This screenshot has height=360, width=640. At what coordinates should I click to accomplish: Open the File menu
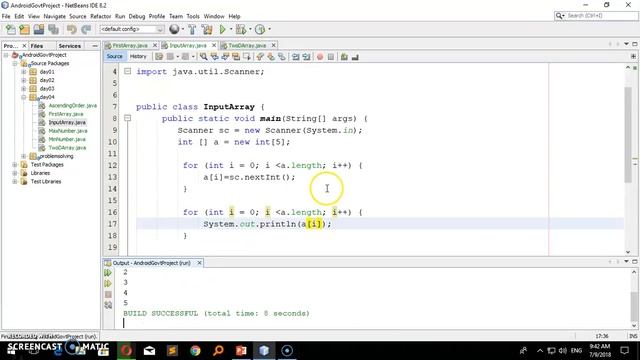6,16
